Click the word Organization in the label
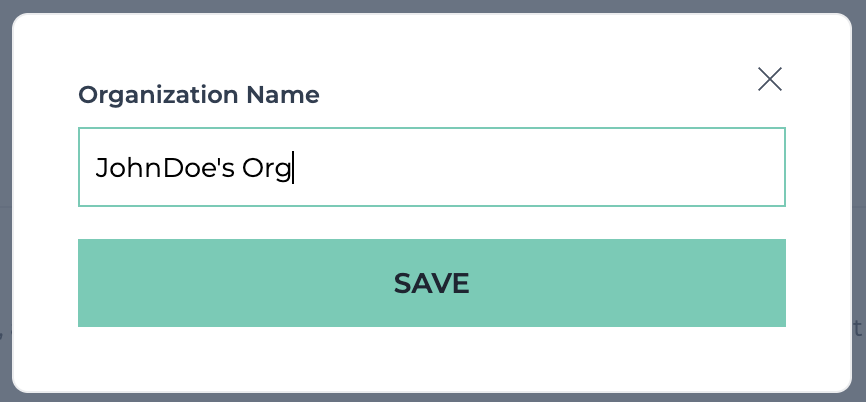The height and width of the screenshot is (402, 866). tap(158, 96)
